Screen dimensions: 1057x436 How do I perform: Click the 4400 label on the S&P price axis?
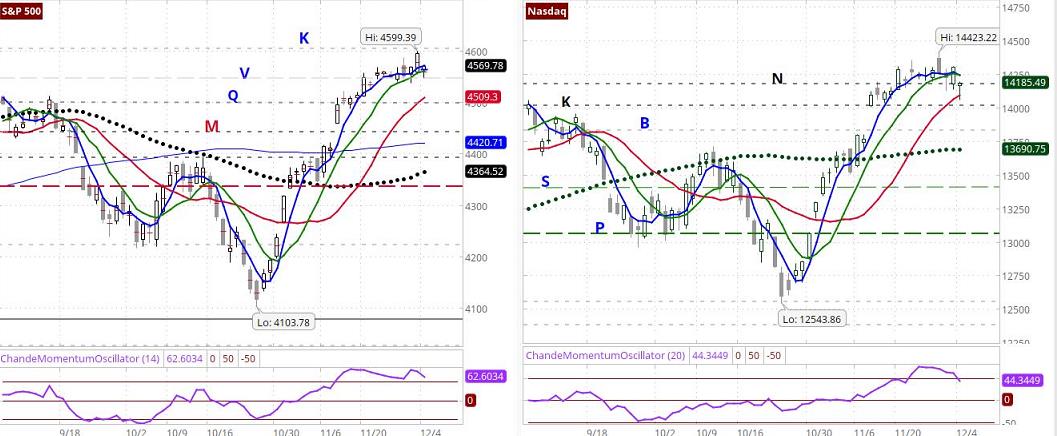(x=477, y=155)
